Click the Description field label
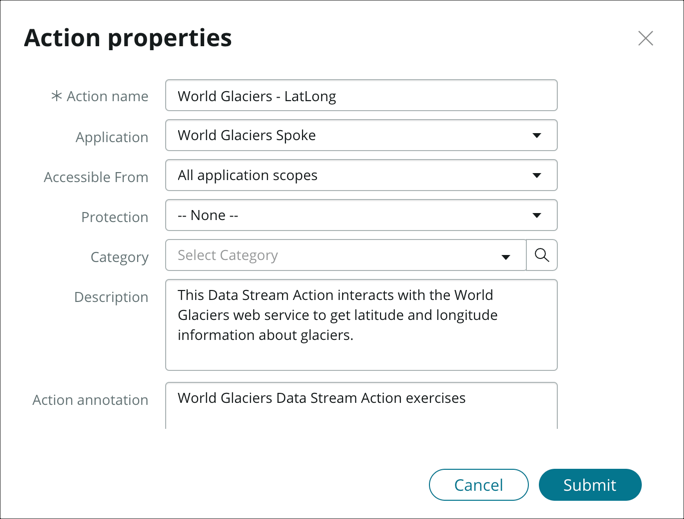Screen dimensions: 684x519 pyautogui.click(x=111, y=297)
